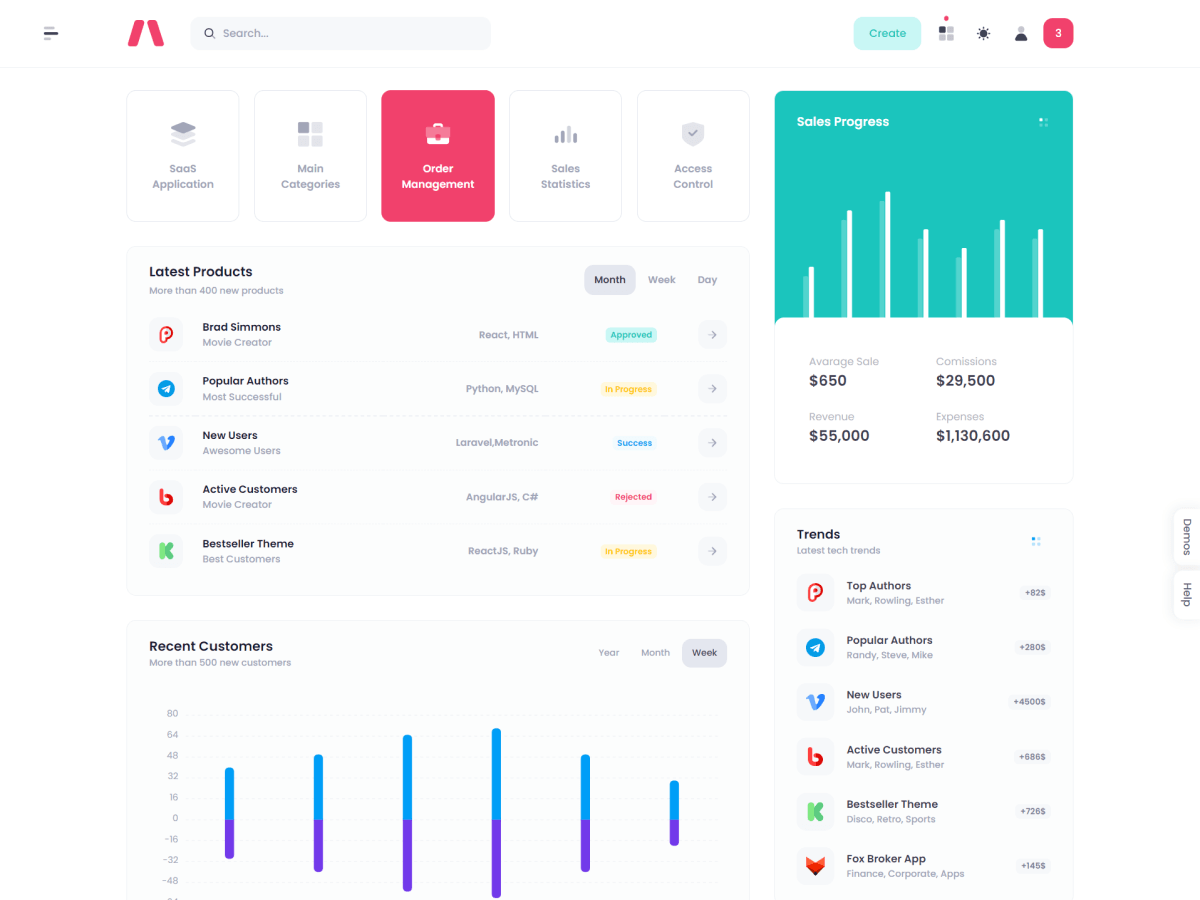The width and height of the screenshot is (1200, 900).
Task: Open the user profile icon
Action: click(x=1021, y=33)
